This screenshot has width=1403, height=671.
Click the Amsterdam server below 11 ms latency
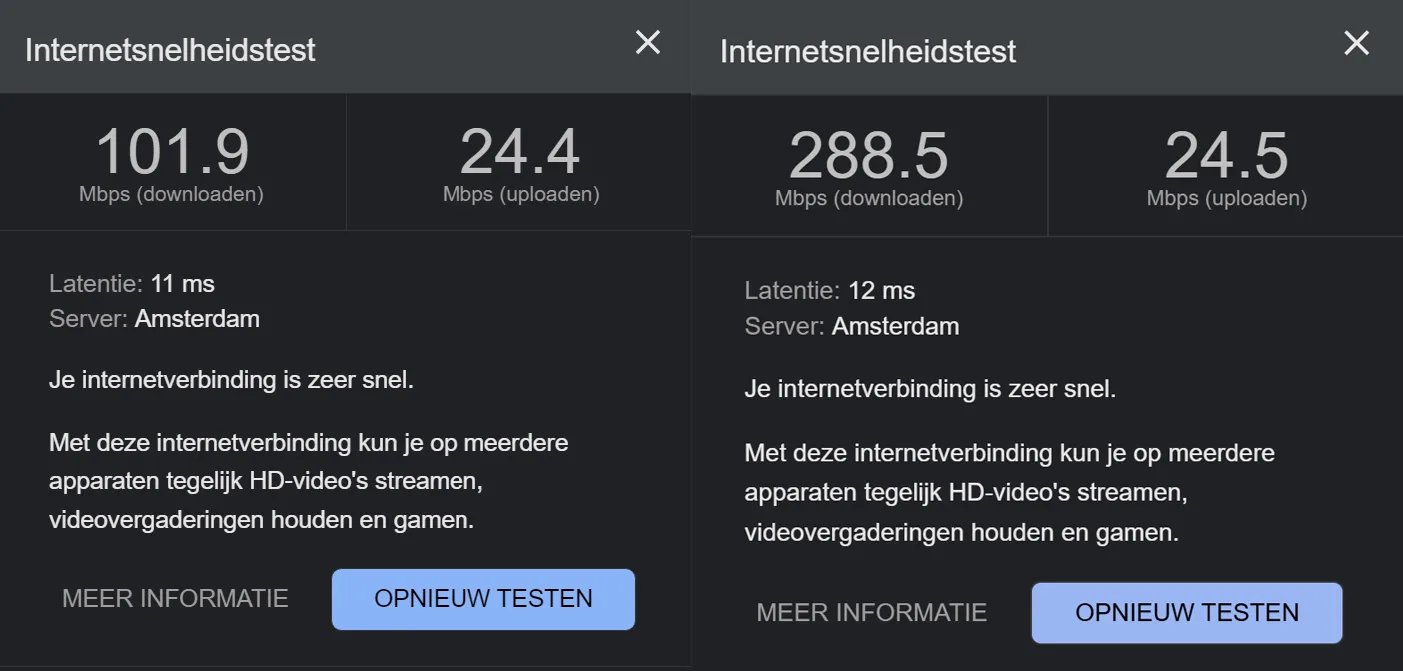[x=197, y=319]
